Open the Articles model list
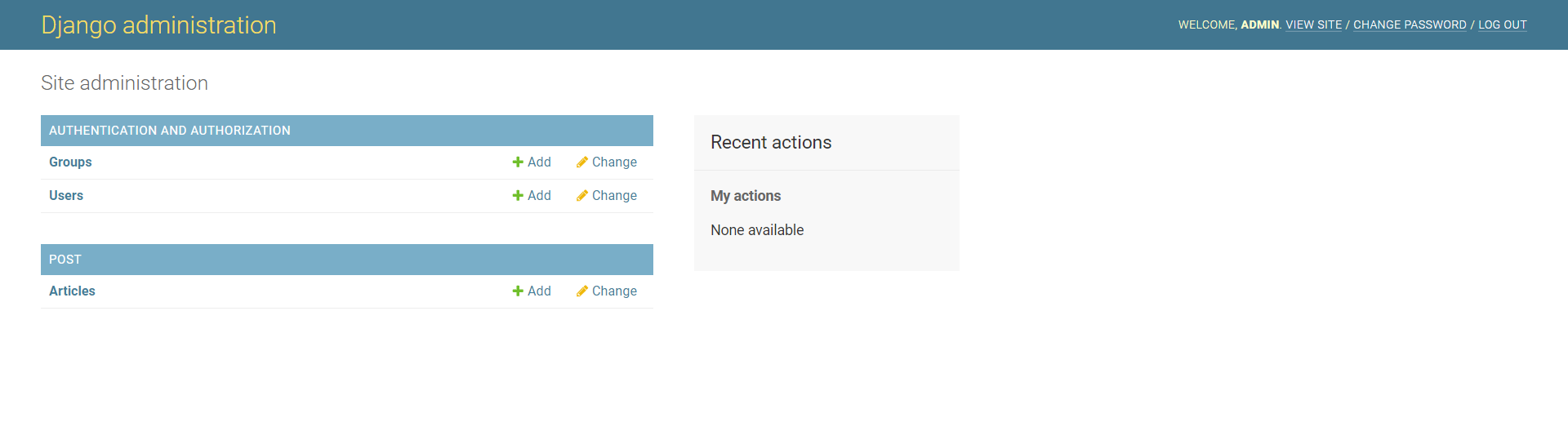This screenshot has width=1568, height=440. 72,291
